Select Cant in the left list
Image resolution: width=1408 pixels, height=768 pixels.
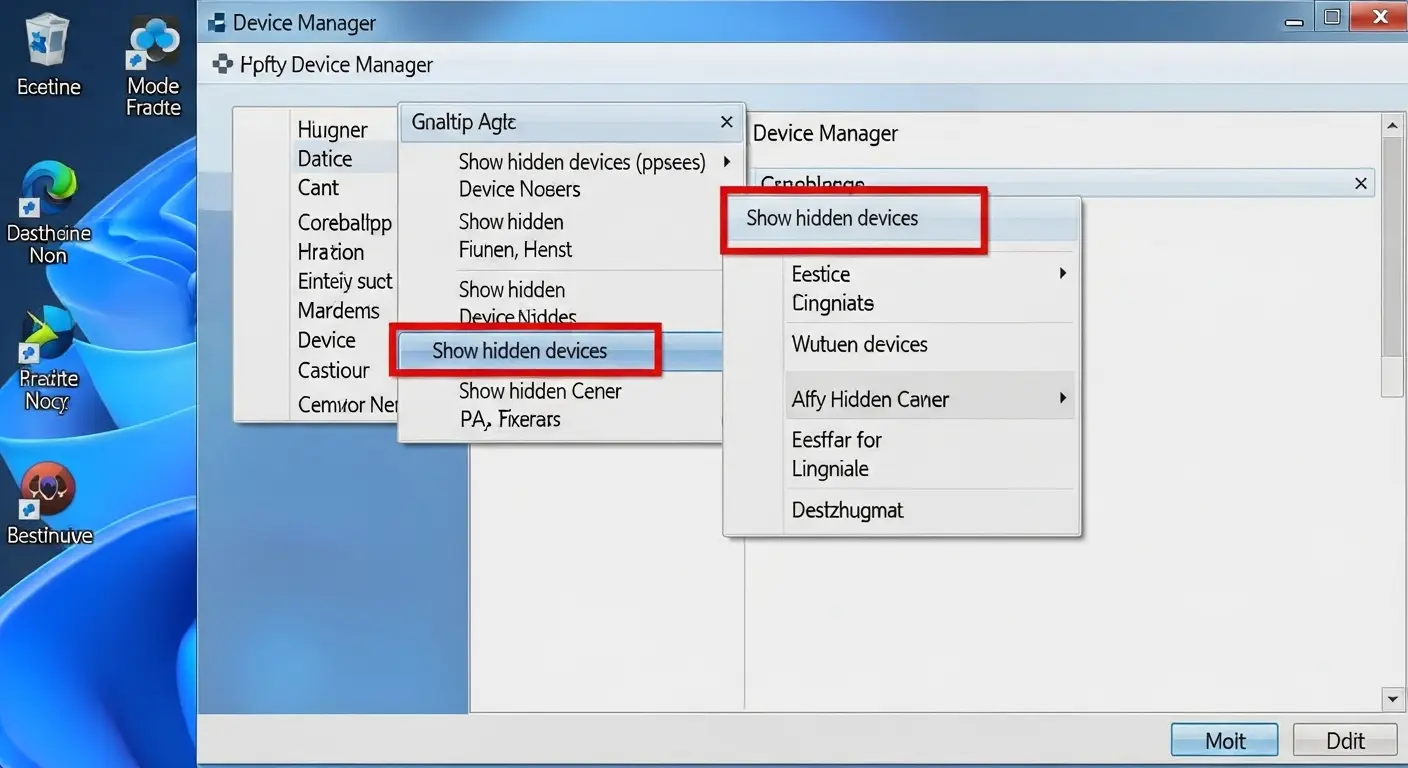318,188
